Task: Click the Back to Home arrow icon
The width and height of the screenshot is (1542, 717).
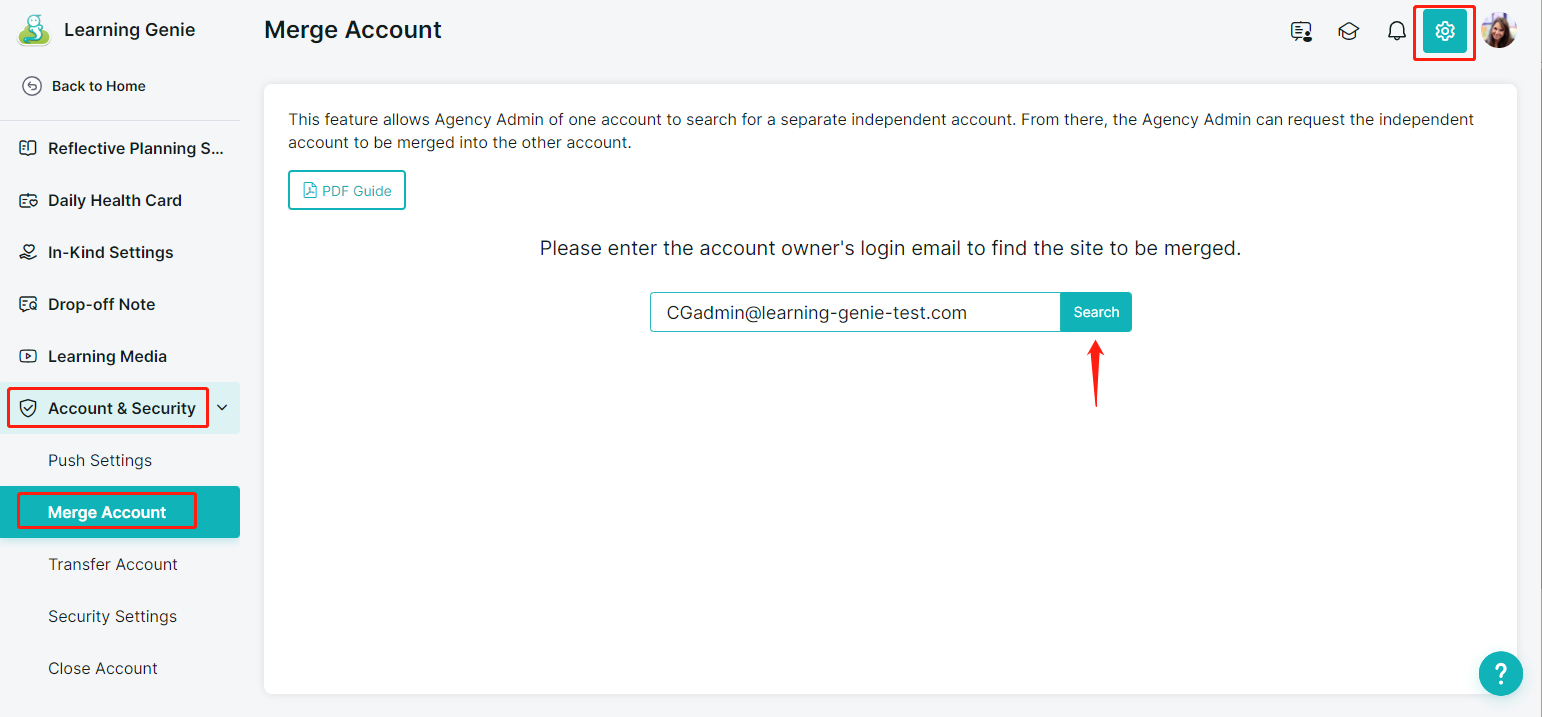Action: (32, 86)
